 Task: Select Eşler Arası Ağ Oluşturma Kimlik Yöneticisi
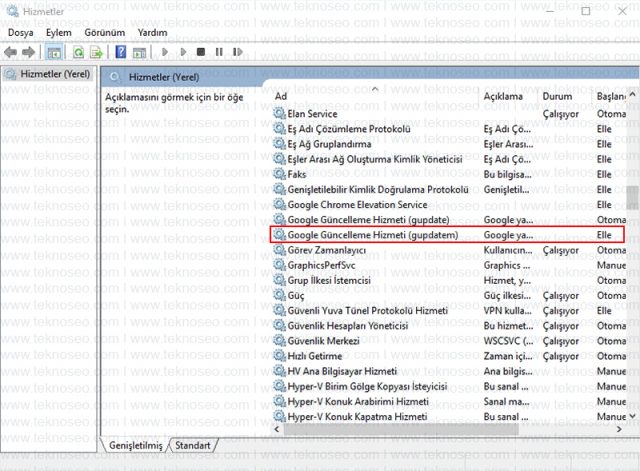(449, 159)
